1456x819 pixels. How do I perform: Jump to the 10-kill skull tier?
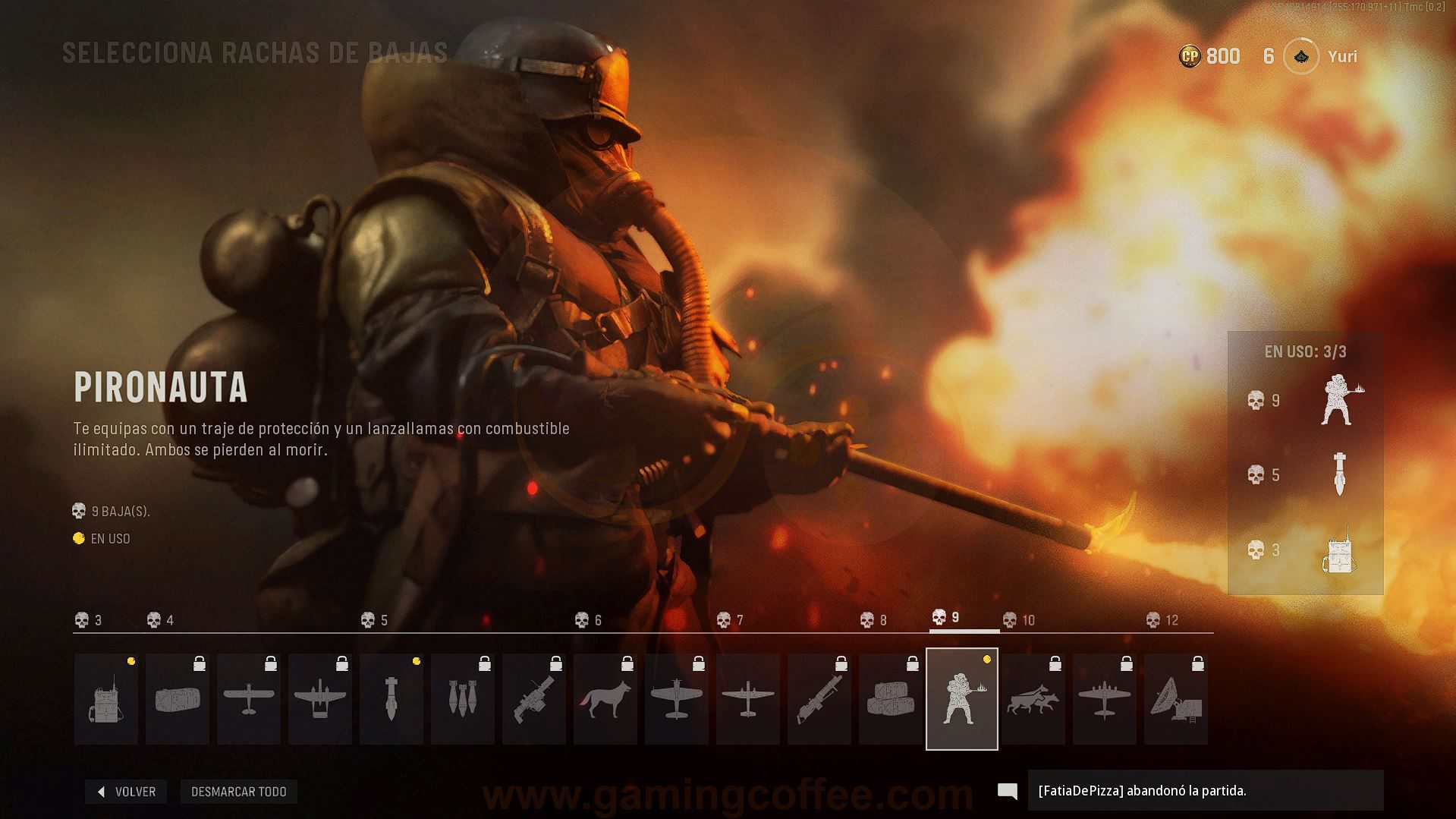[1019, 620]
